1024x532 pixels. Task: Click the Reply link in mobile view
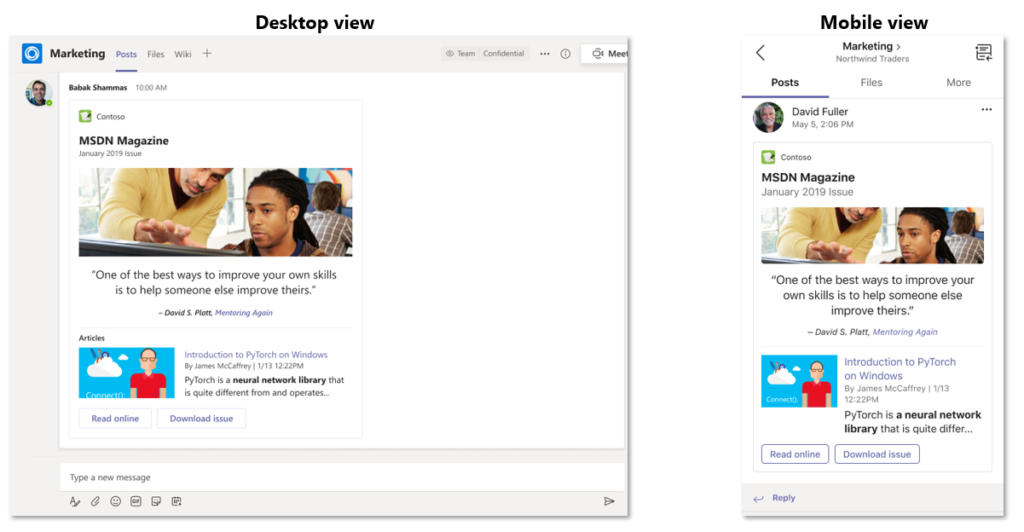click(x=784, y=497)
